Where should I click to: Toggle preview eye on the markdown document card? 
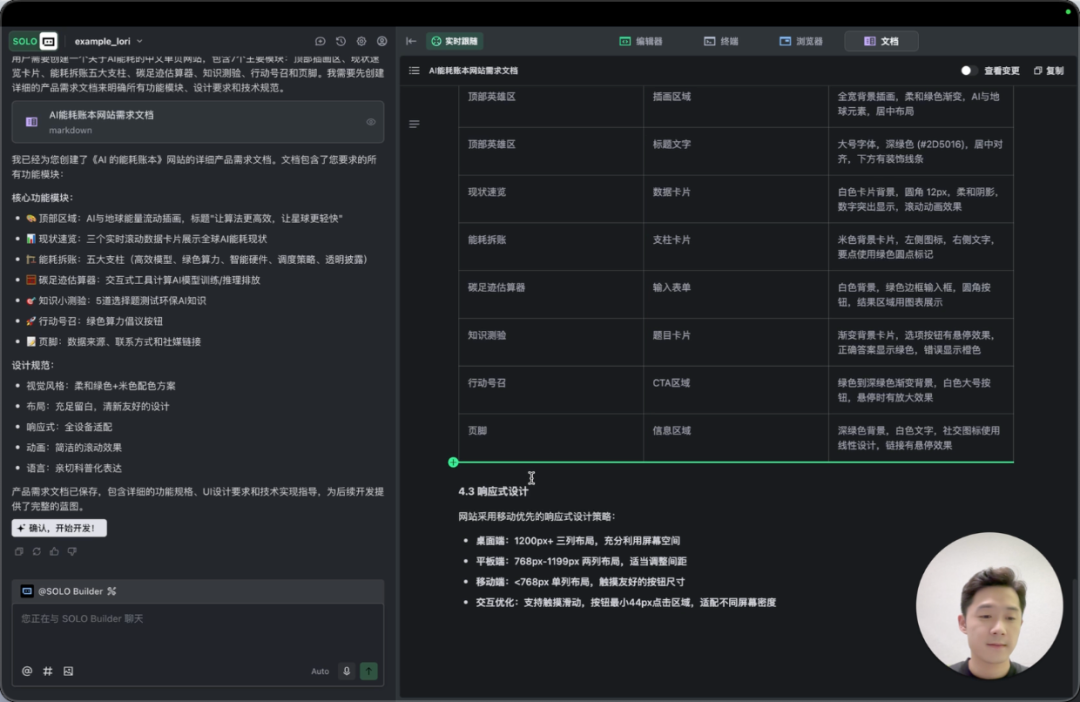[x=371, y=122]
